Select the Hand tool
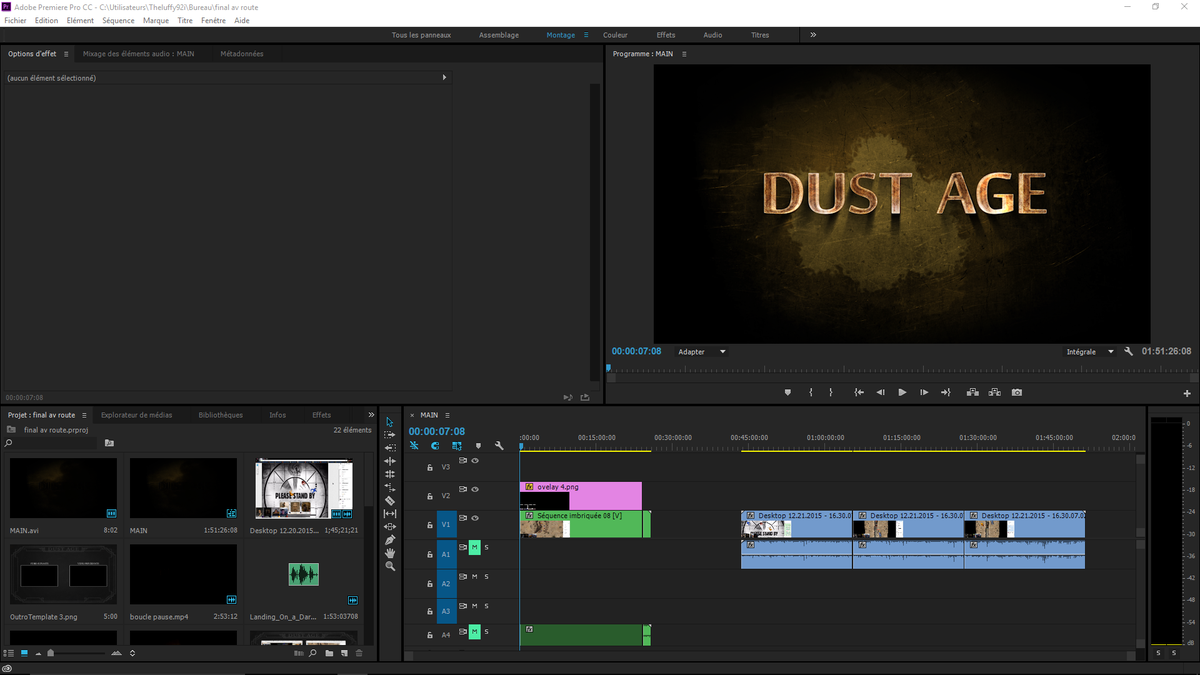The width and height of the screenshot is (1200, 675). (x=390, y=553)
